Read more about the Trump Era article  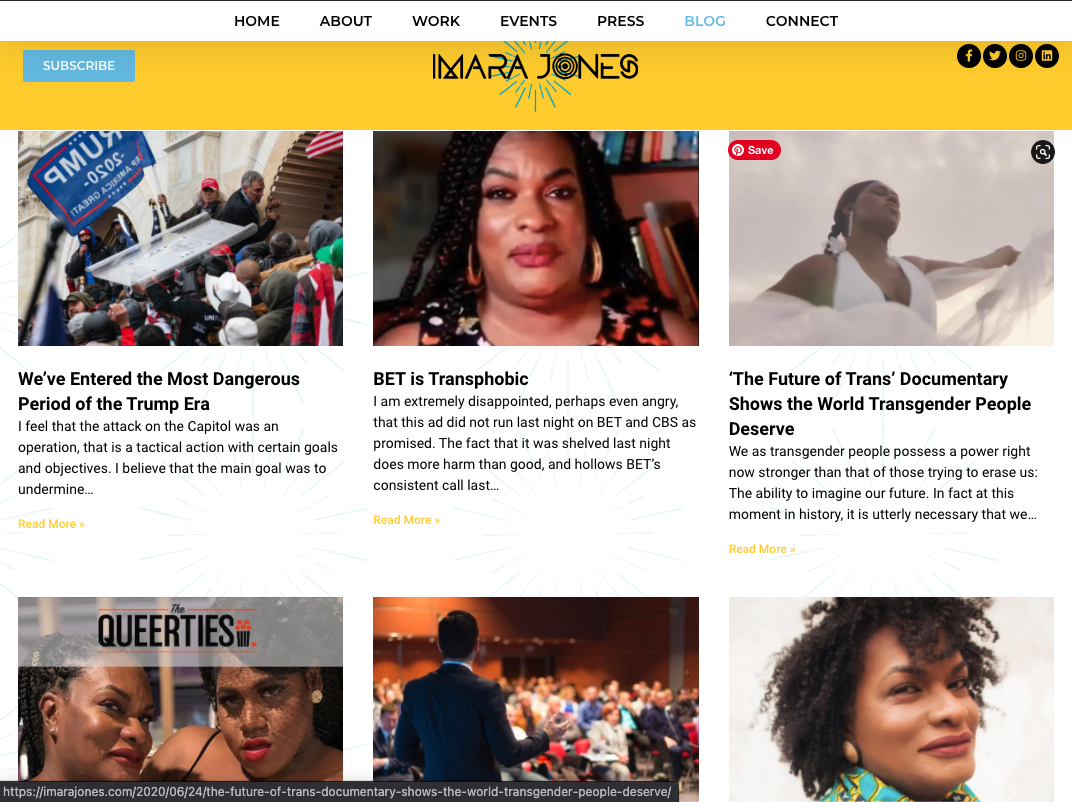click(x=51, y=524)
